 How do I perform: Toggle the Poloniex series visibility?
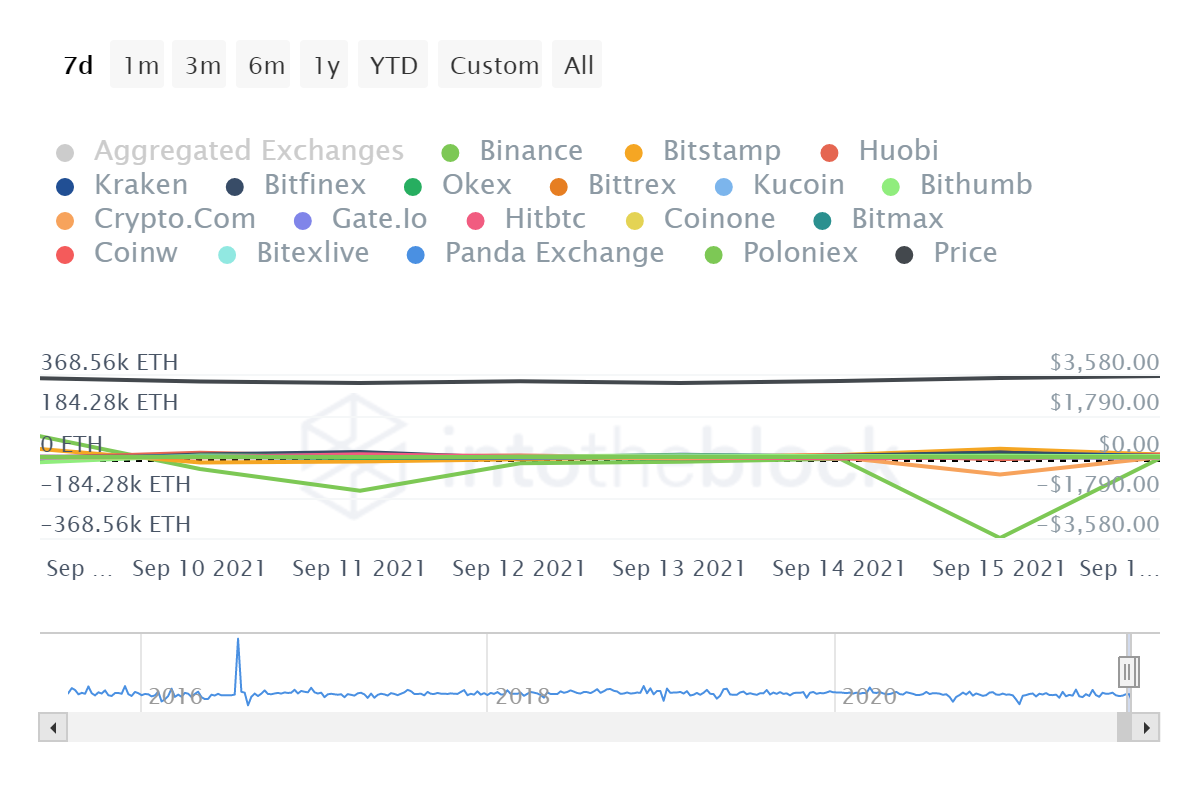pyautogui.click(x=713, y=253)
